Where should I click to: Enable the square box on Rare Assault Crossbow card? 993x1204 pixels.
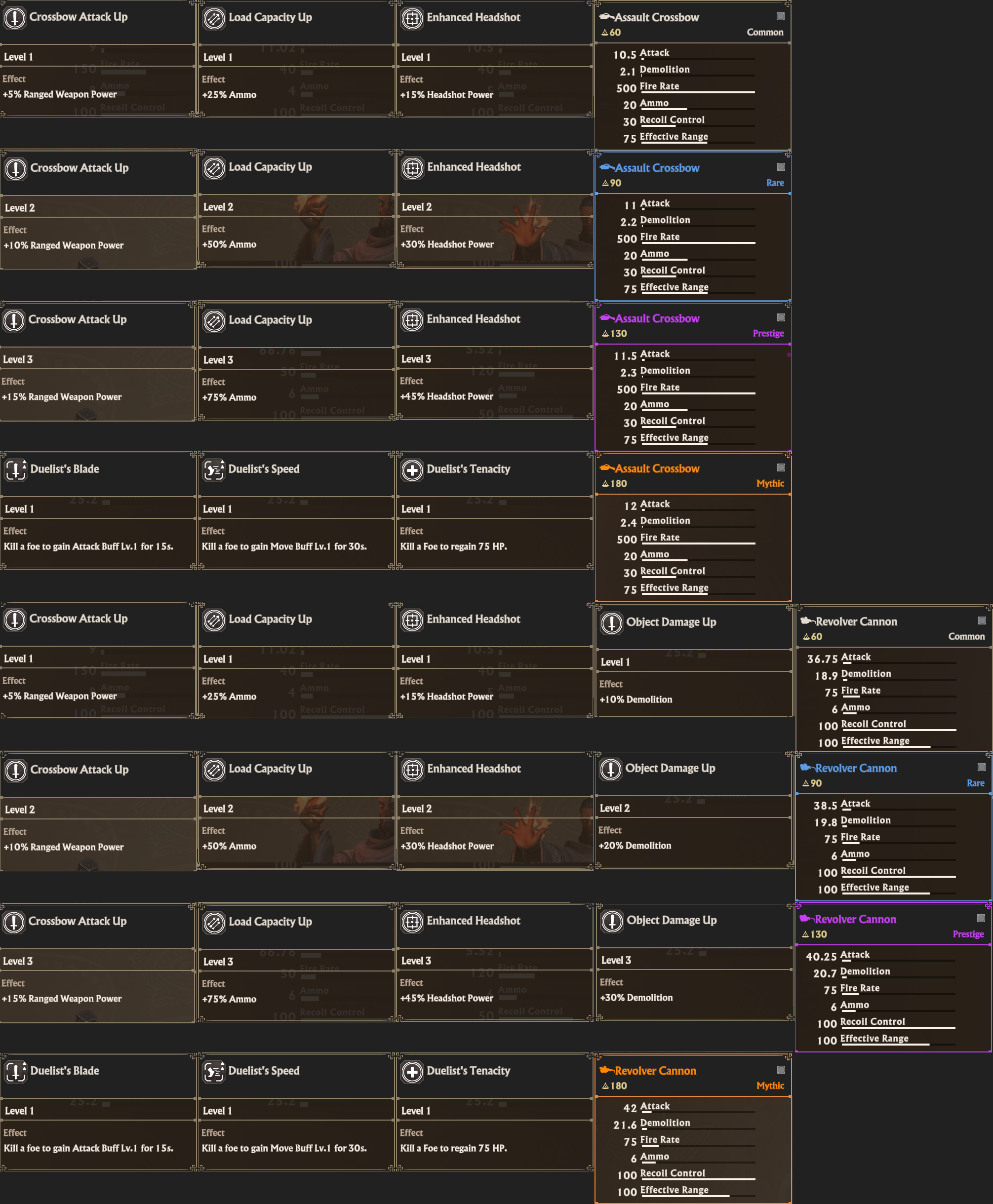[781, 167]
